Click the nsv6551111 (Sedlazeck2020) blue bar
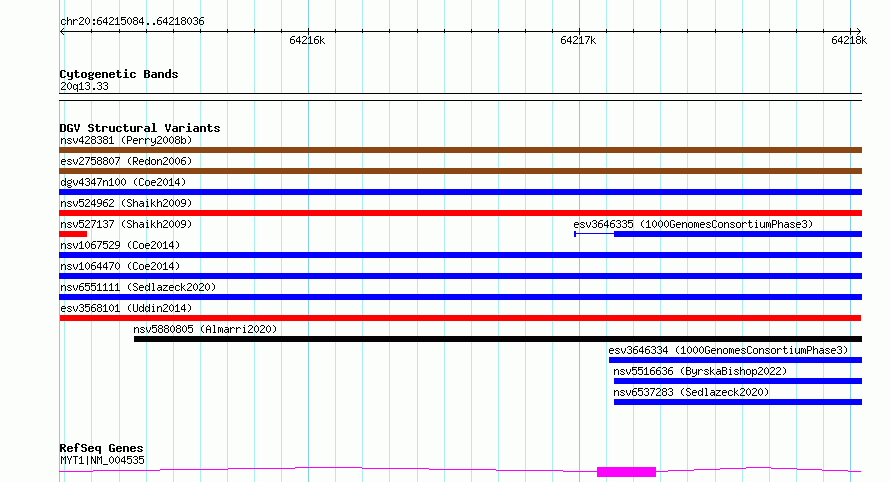The image size is (890, 482). click(460, 297)
